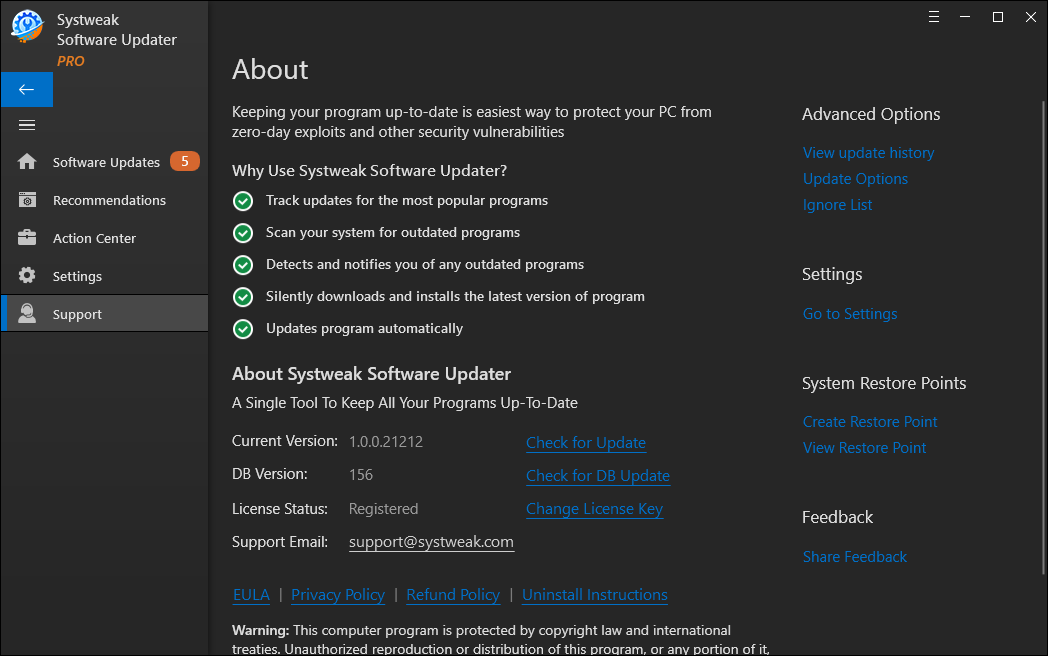Click the blue back arrow button
This screenshot has height=656, width=1048.
pos(27,89)
